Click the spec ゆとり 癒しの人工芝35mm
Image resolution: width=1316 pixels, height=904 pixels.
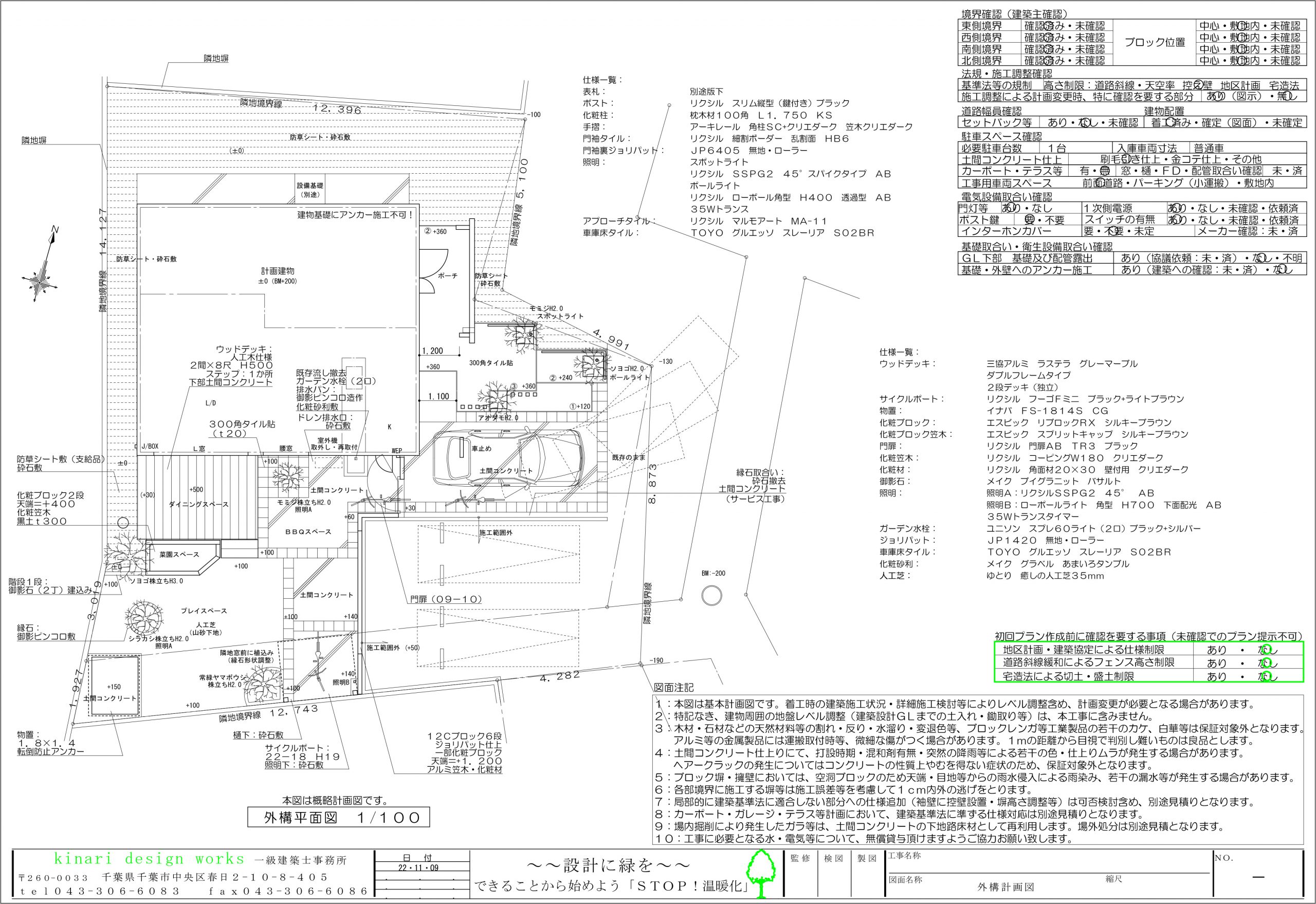1045,576
